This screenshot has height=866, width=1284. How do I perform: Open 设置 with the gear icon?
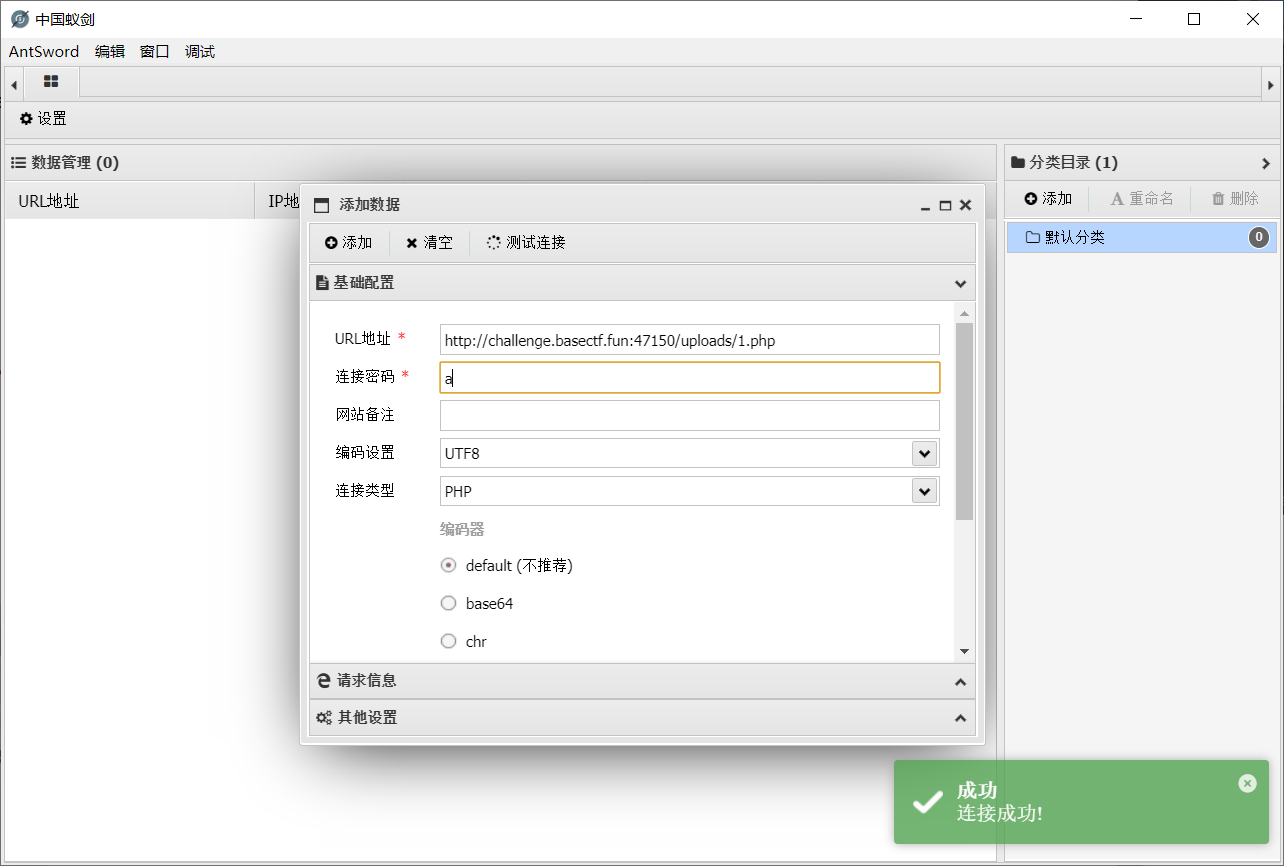coord(43,119)
